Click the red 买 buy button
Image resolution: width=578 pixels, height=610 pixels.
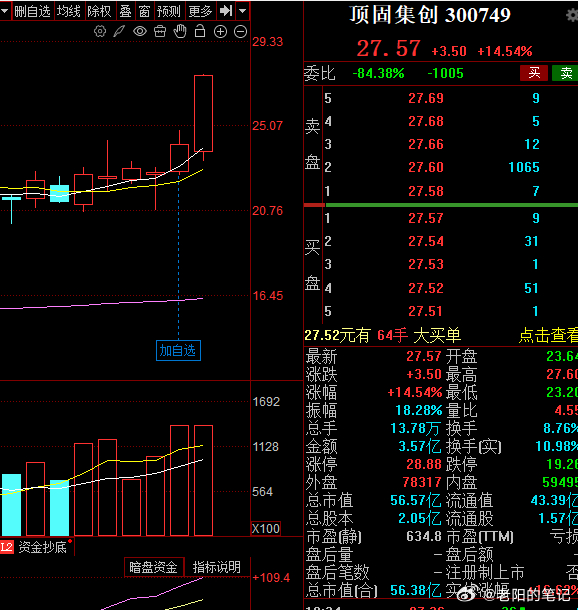pyautogui.click(x=534, y=73)
